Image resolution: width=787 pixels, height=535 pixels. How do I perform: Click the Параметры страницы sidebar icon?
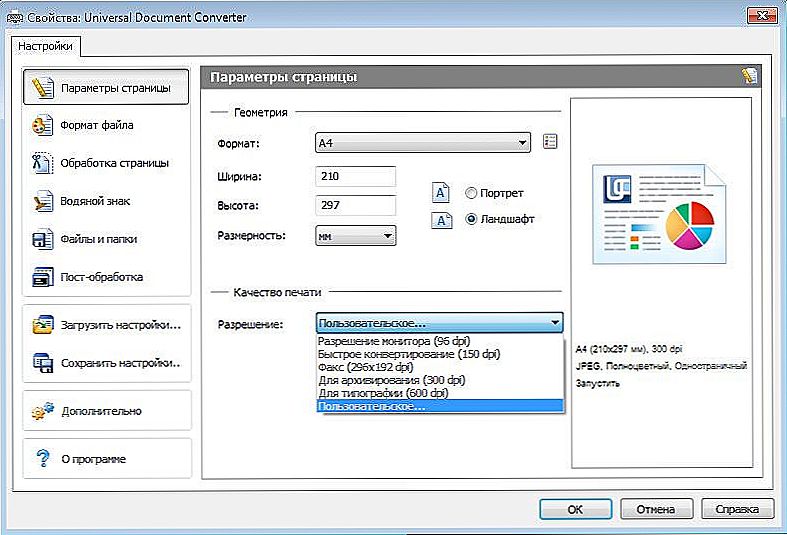(42, 88)
